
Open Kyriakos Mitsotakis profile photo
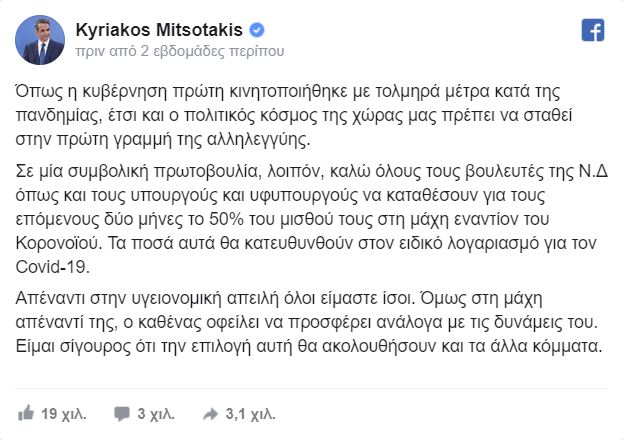[x=40, y=40]
